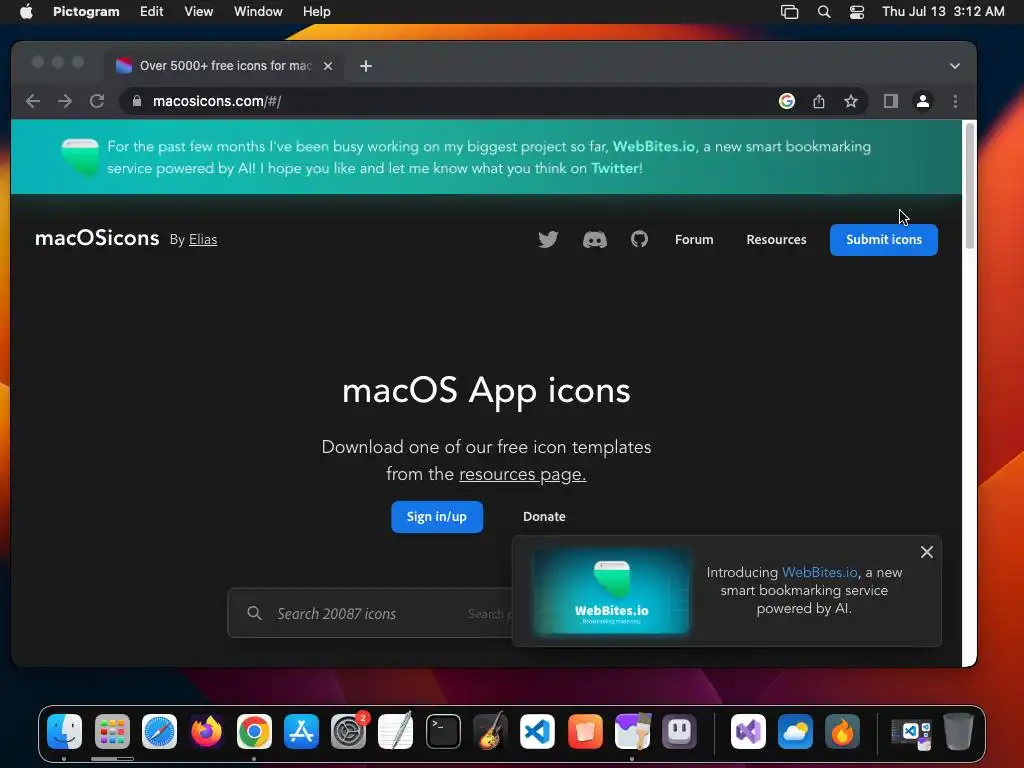Follow the 'resources page.' link
The width and height of the screenshot is (1024, 768).
(522, 474)
